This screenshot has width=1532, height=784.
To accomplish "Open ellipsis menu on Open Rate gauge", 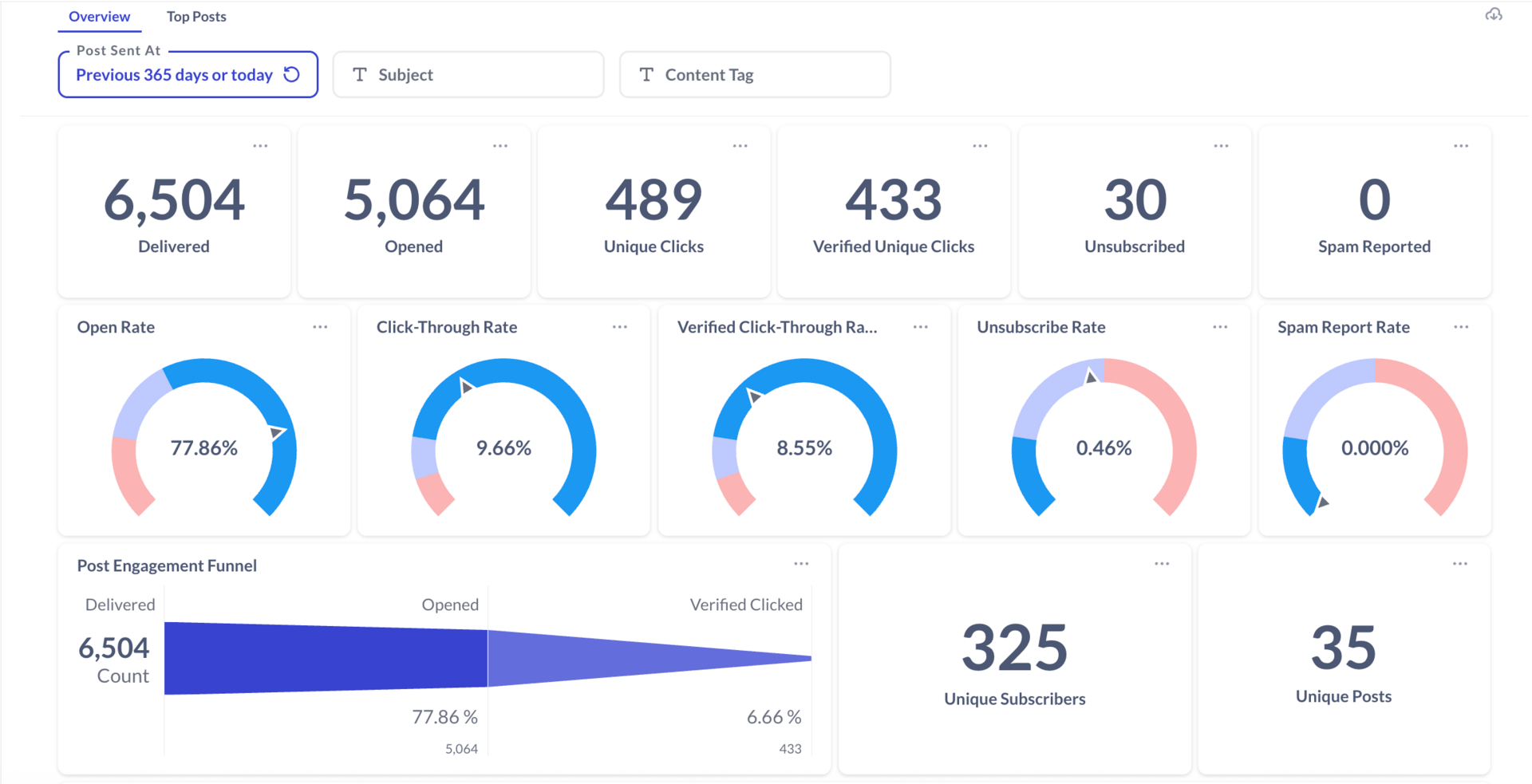I will [x=320, y=327].
